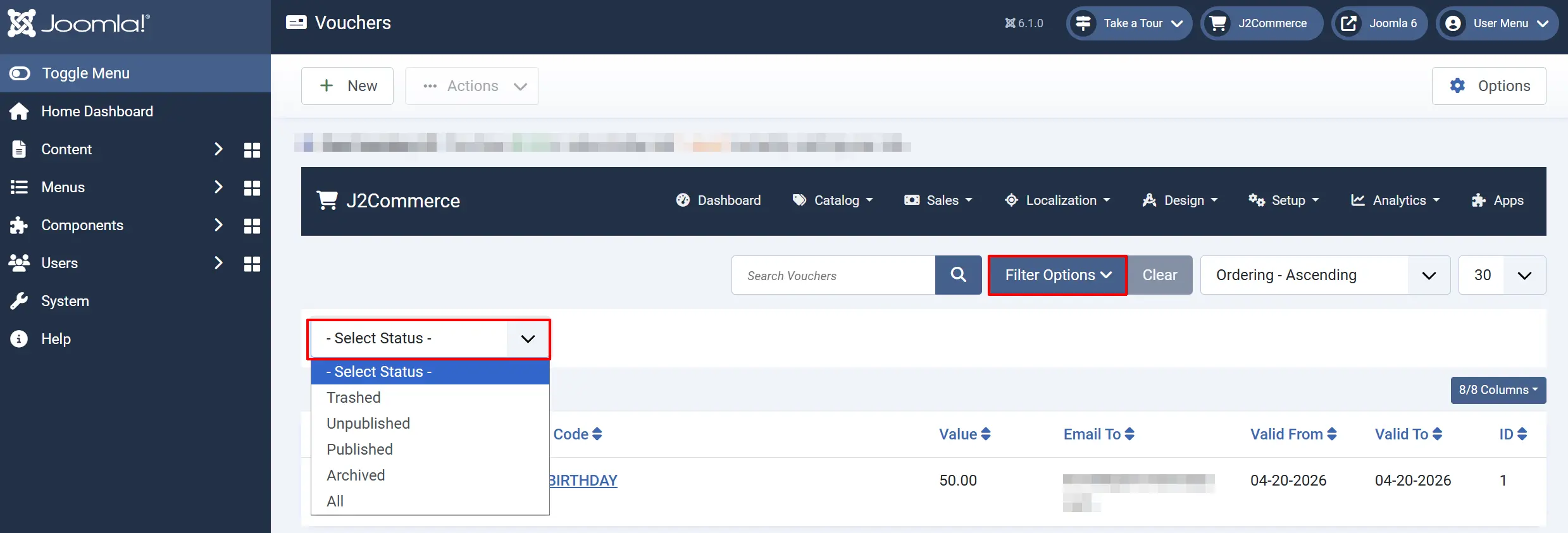Expand the Users menu chevron
Screen dimensions: 1568x533
point(218,263)
